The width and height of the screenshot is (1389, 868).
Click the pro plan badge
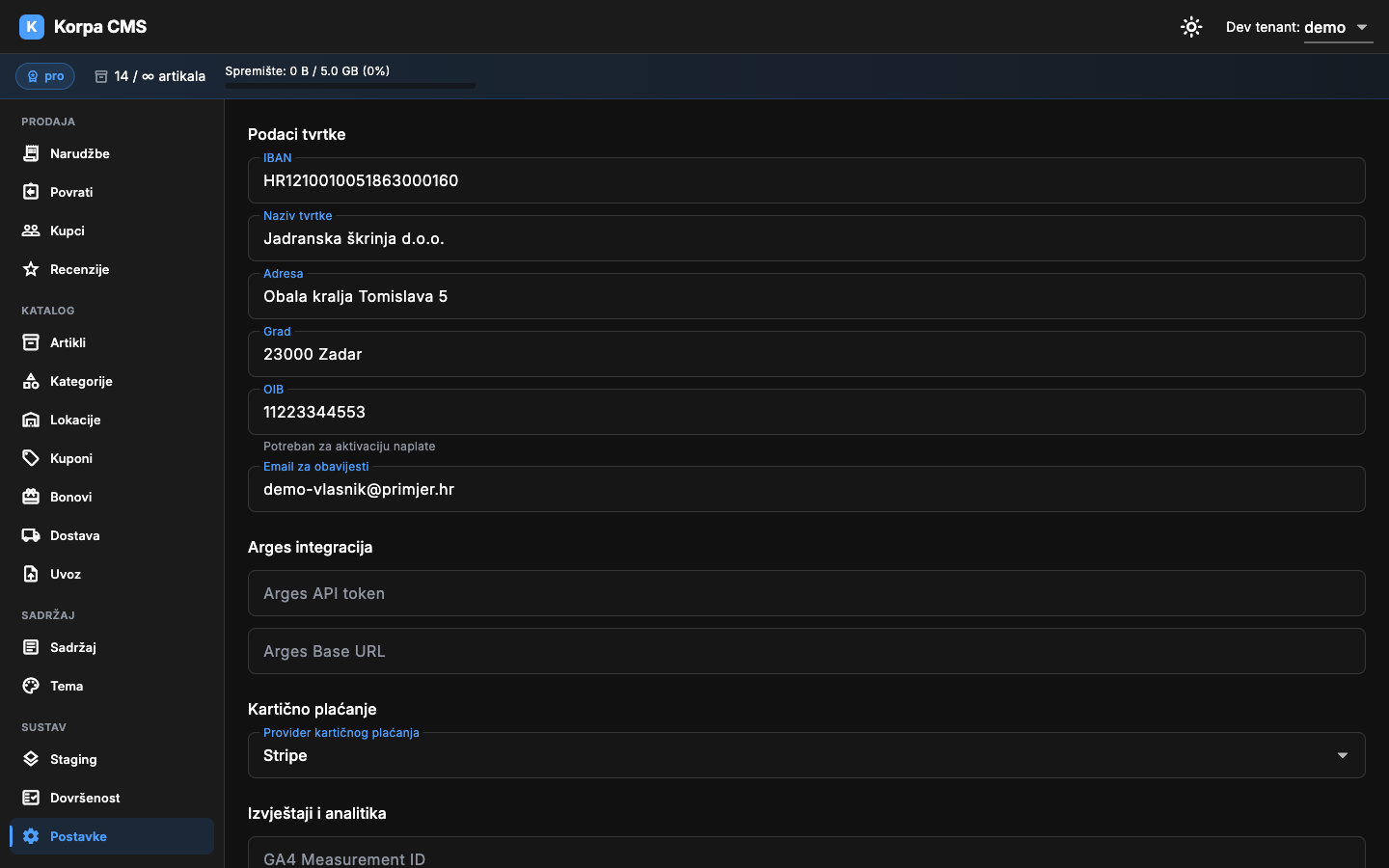(45, 76)
